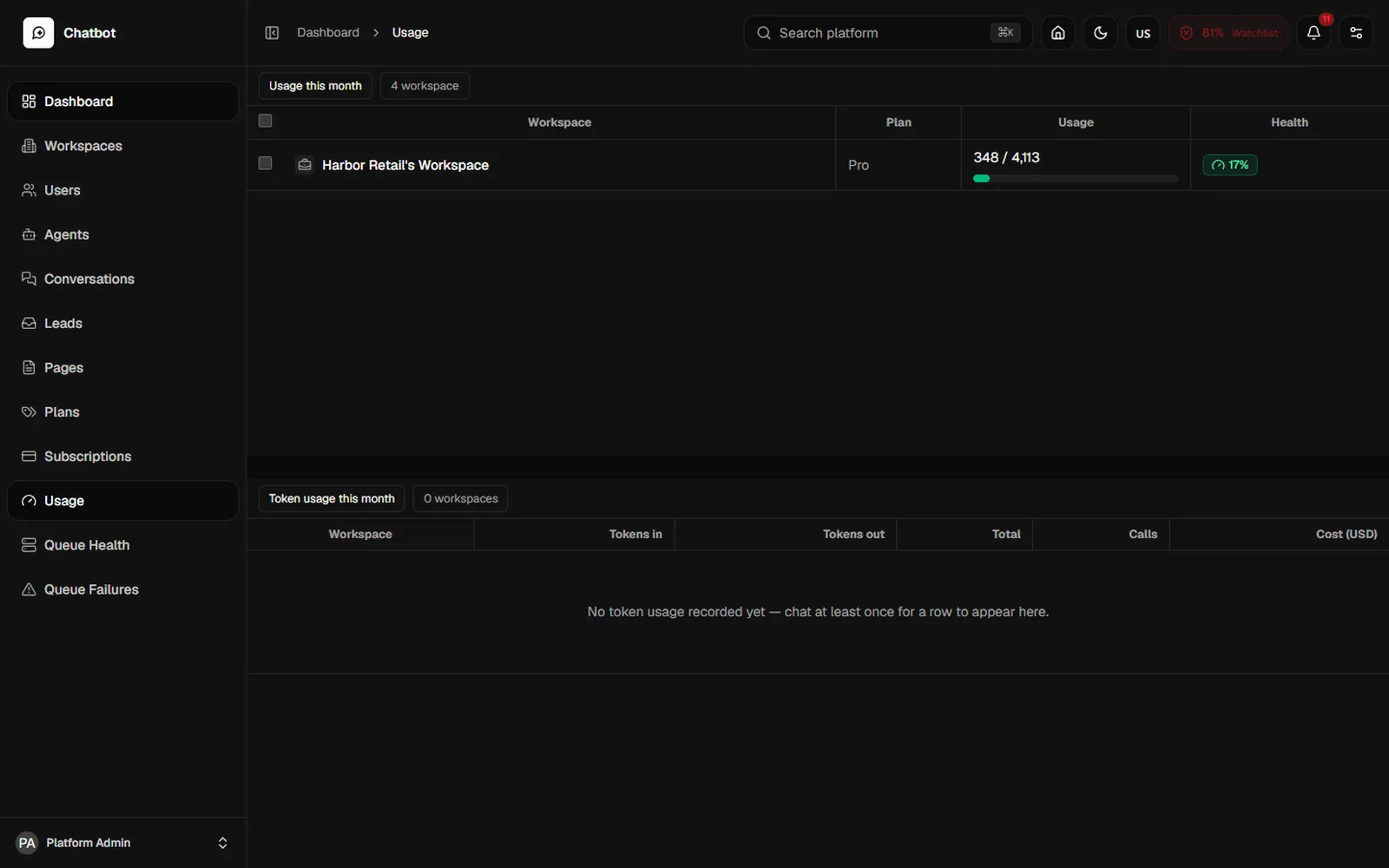This screenshot has width=1389, height=868.
Task: Check Harbor Retail's Workspace row checkbox
Action: (266, 163)
